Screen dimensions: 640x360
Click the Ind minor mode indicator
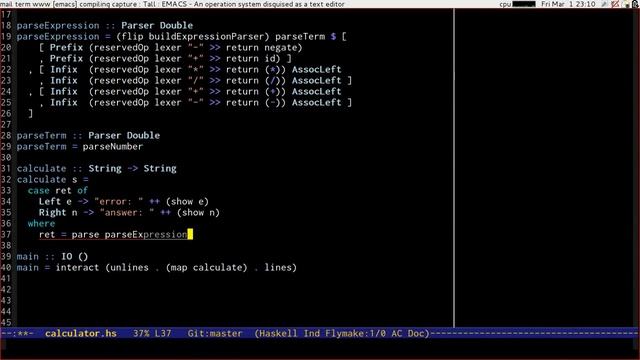tap(311, 333)
